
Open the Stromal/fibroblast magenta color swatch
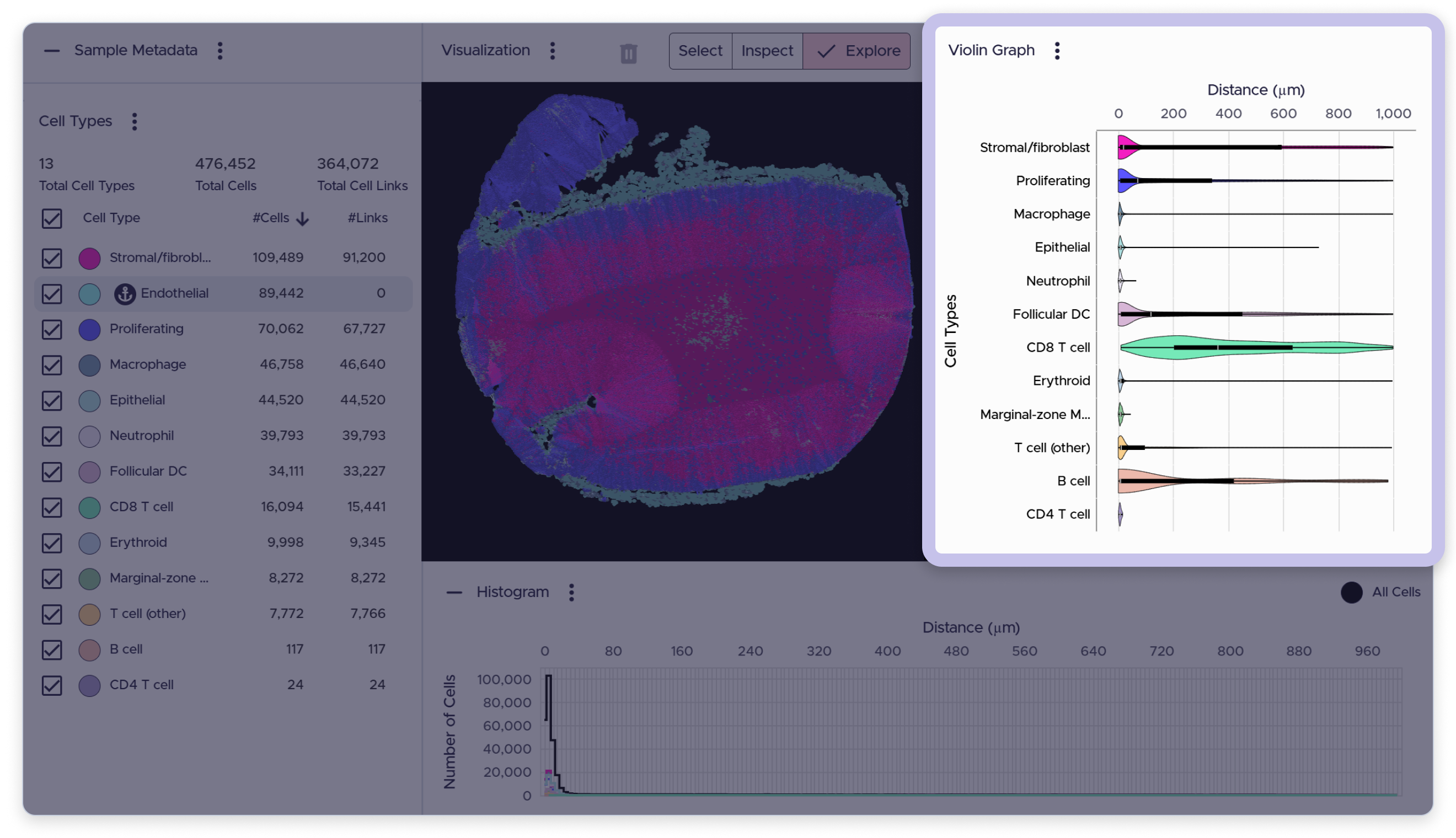(89, 259)
